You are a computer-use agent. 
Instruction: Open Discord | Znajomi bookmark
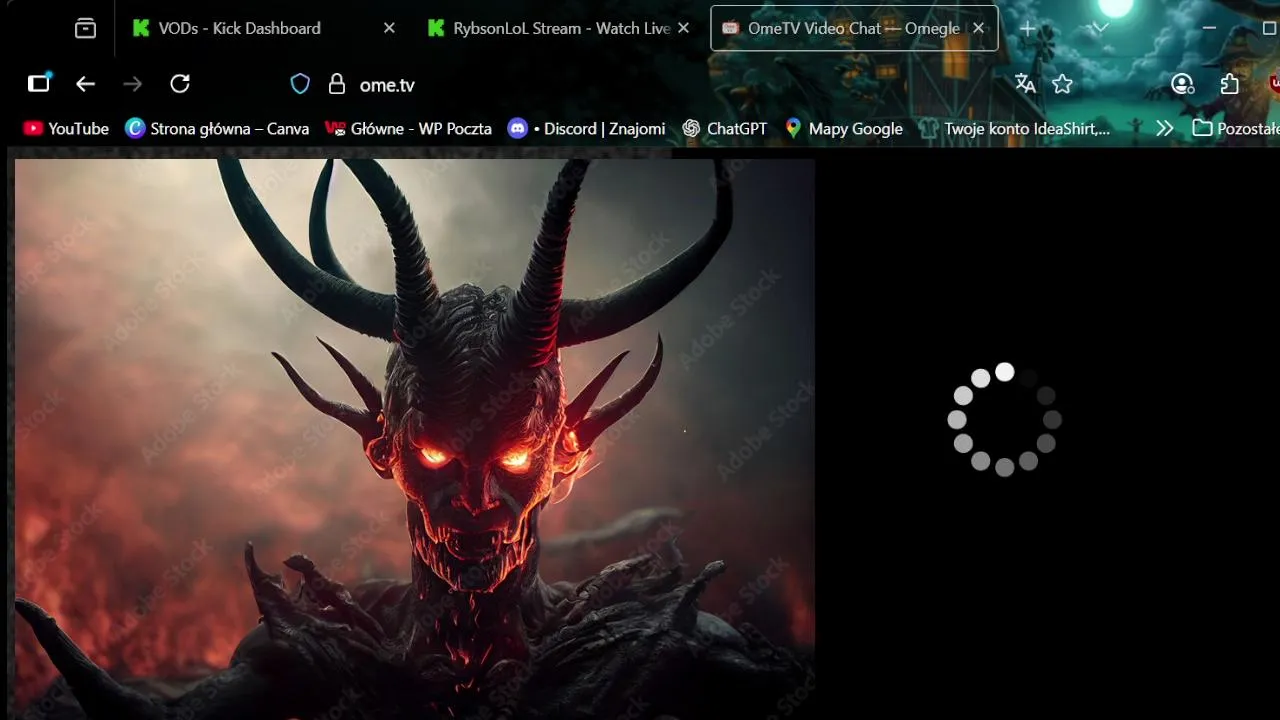[586, 128]
